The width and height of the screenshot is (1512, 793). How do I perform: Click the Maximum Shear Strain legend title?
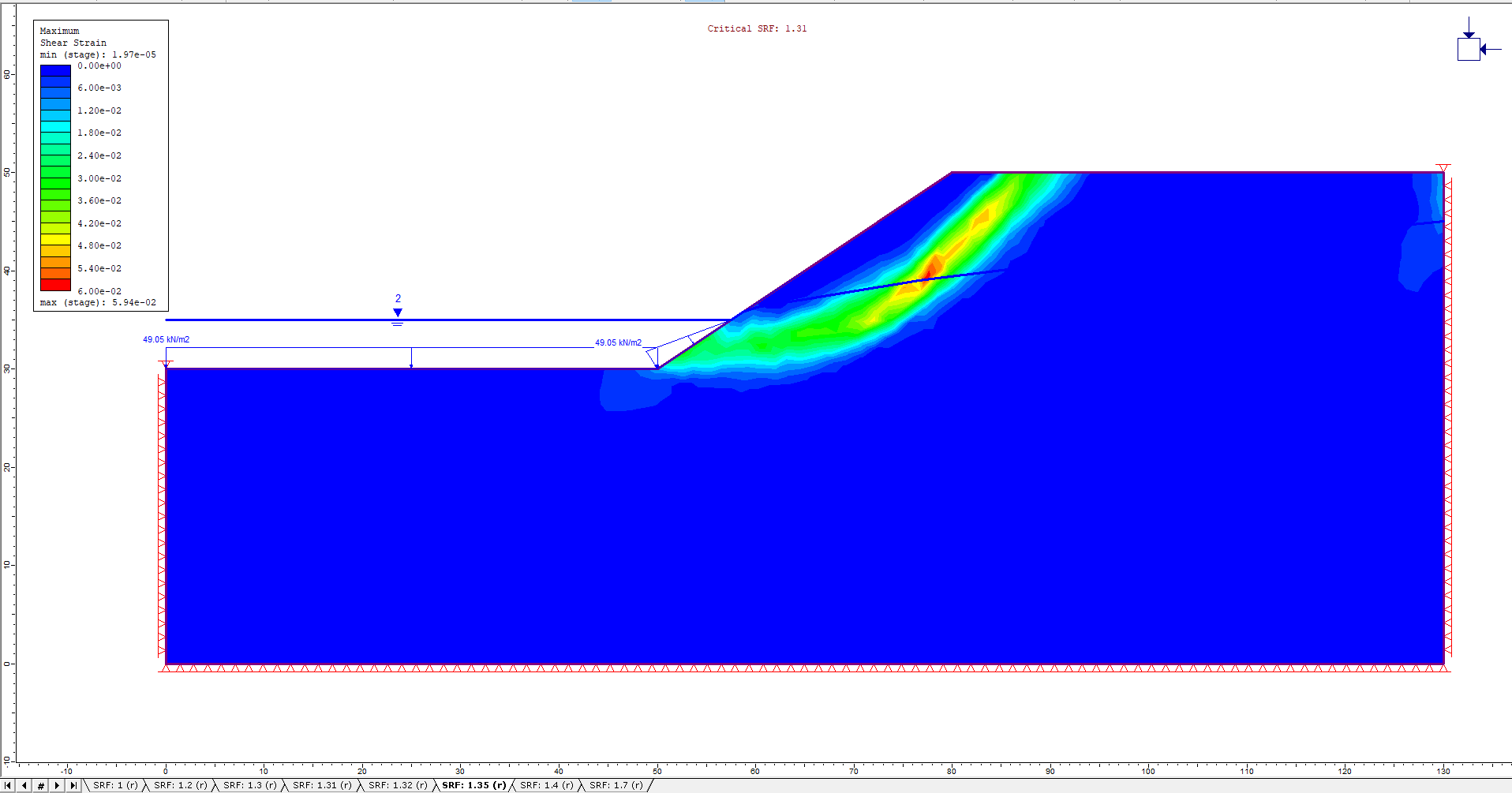click(66, 36)
